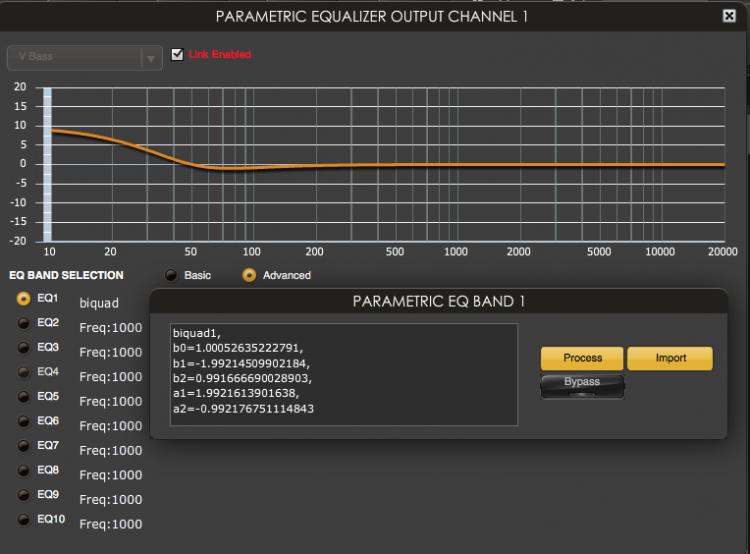Select the EQ4 band

coord(23,372)
